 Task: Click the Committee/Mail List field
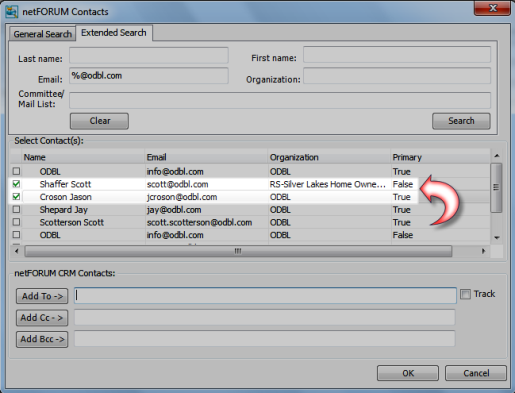280,100
